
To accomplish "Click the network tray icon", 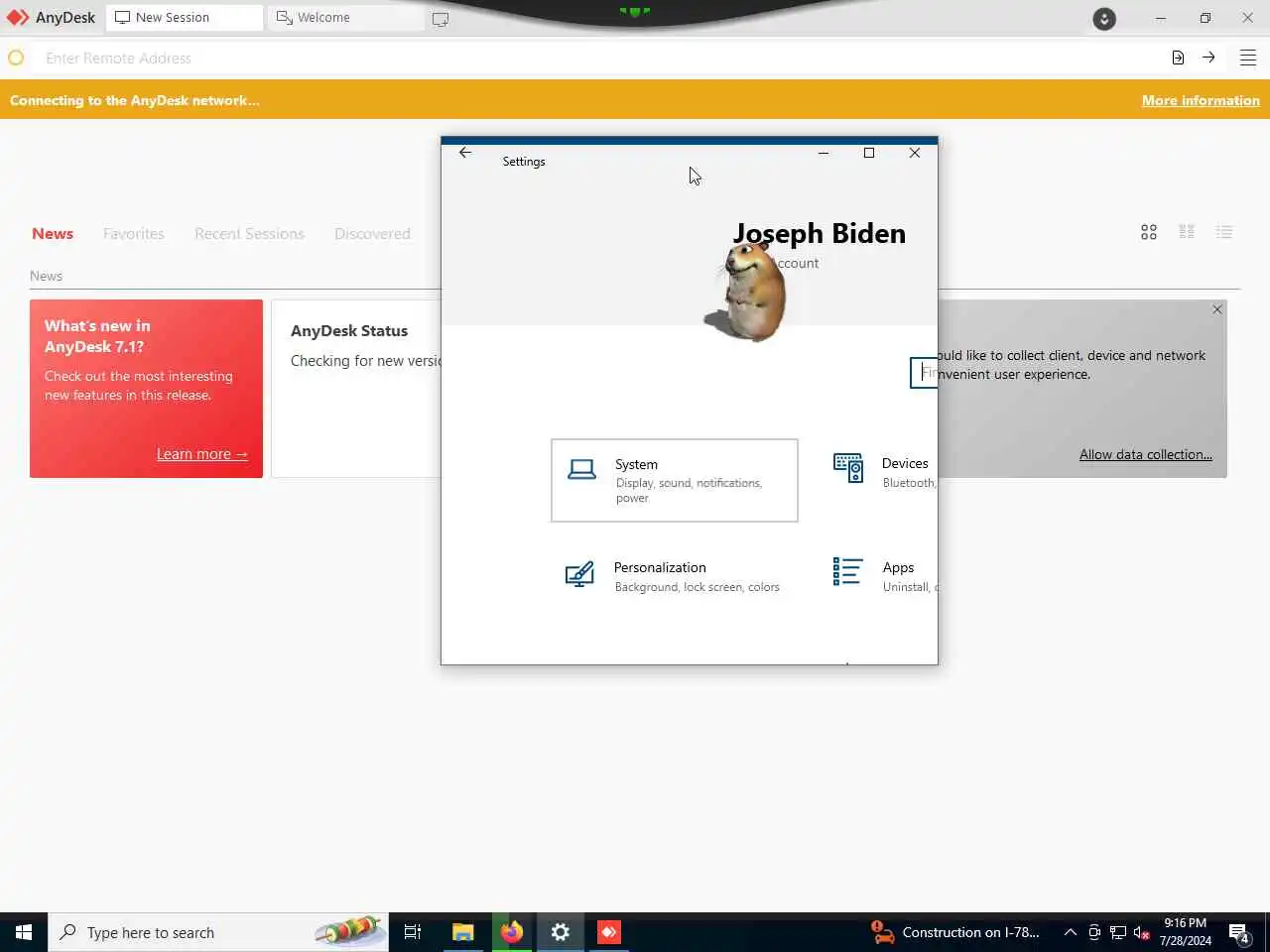I will (x=1118, y=932).
